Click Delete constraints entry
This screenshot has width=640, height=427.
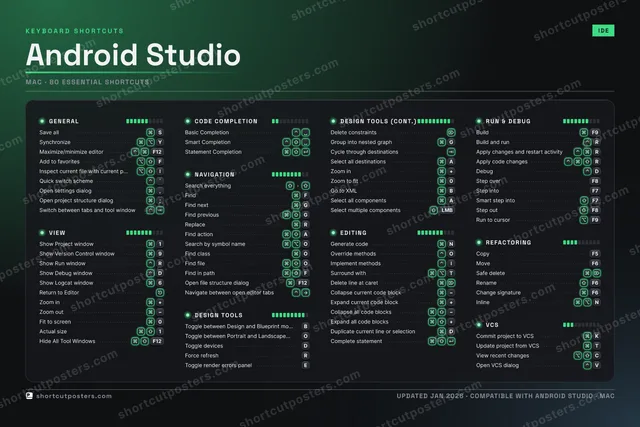coord(393,132)
